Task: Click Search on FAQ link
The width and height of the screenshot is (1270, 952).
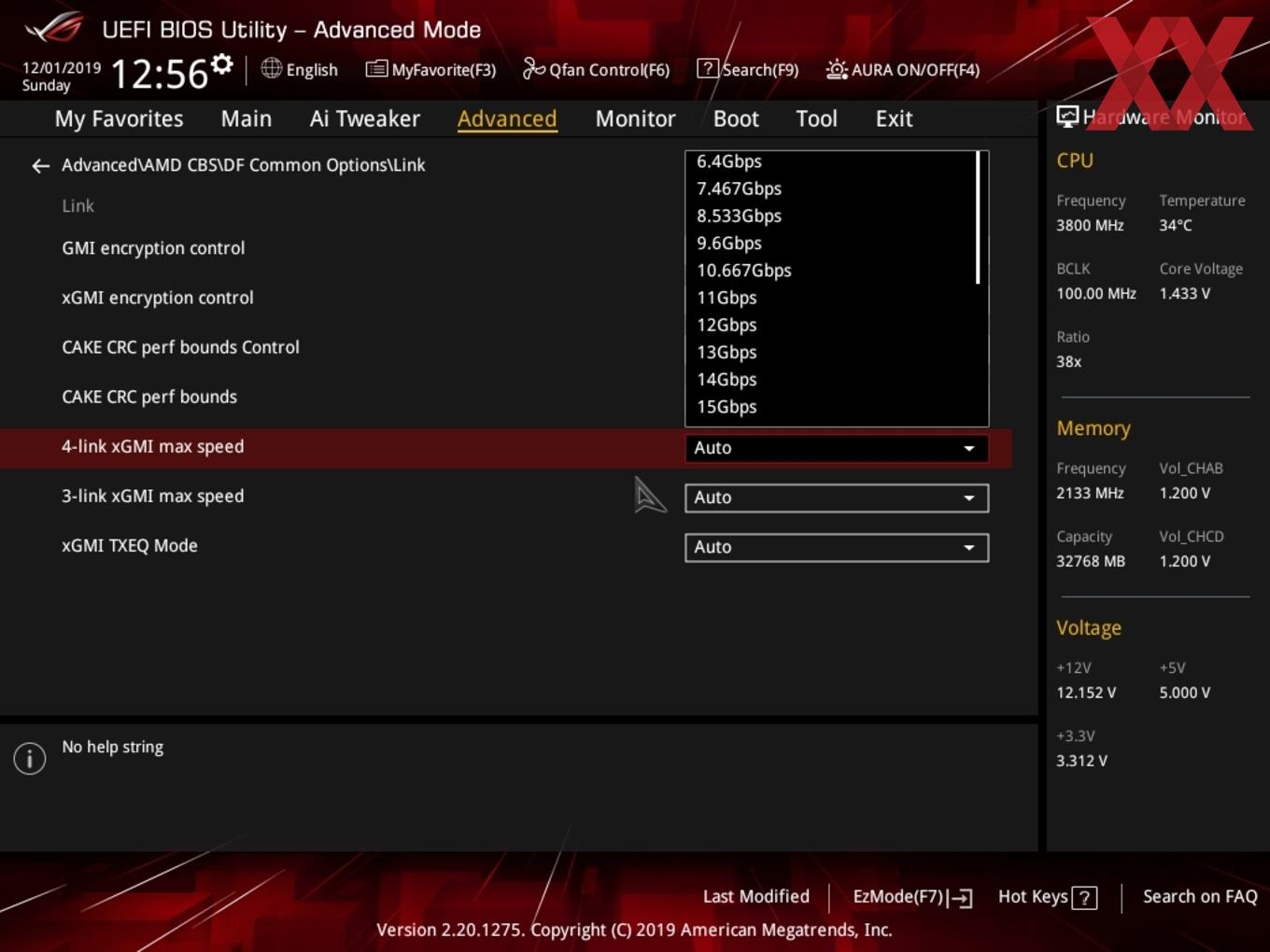Action: (x=1200, y=896)
